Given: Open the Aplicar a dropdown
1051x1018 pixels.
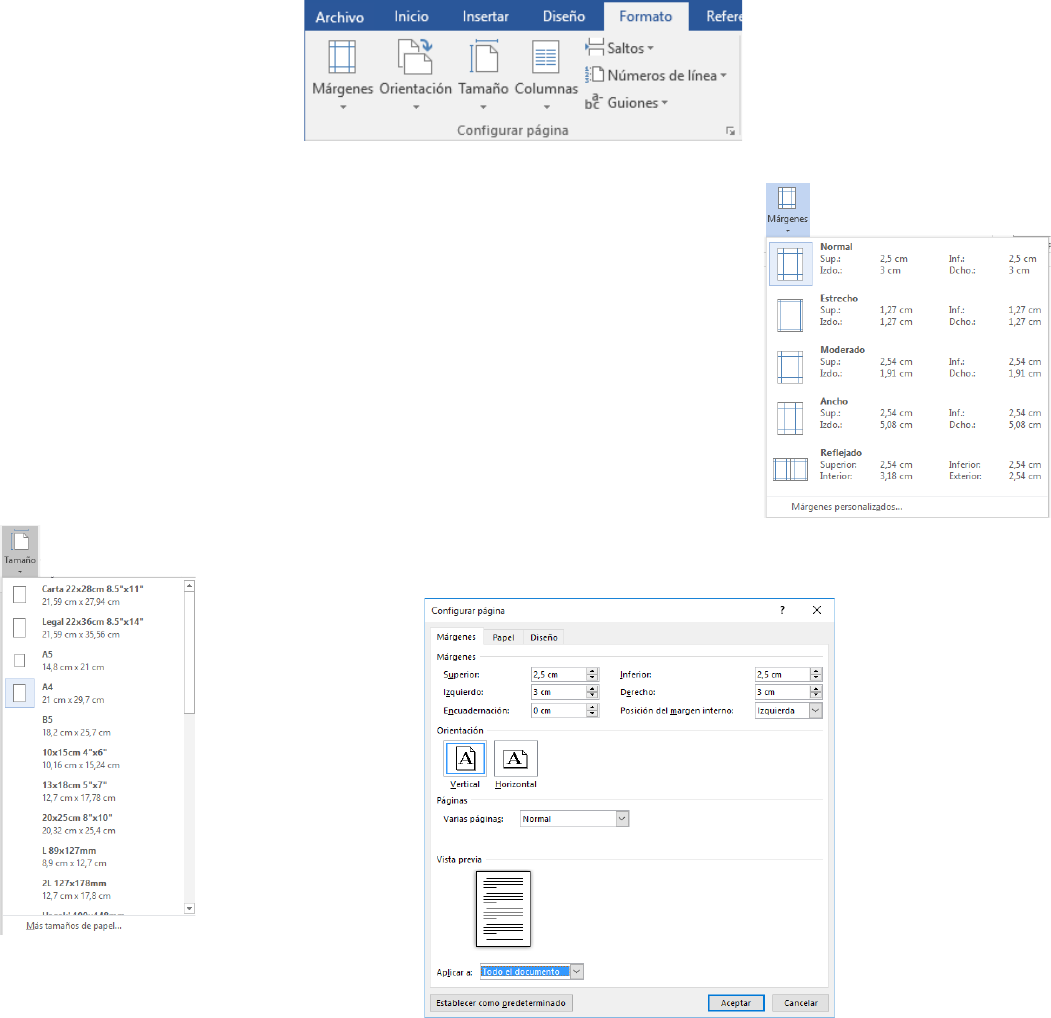Looking at the screenshot, I should pyautogui.click(x=532, y=971).
